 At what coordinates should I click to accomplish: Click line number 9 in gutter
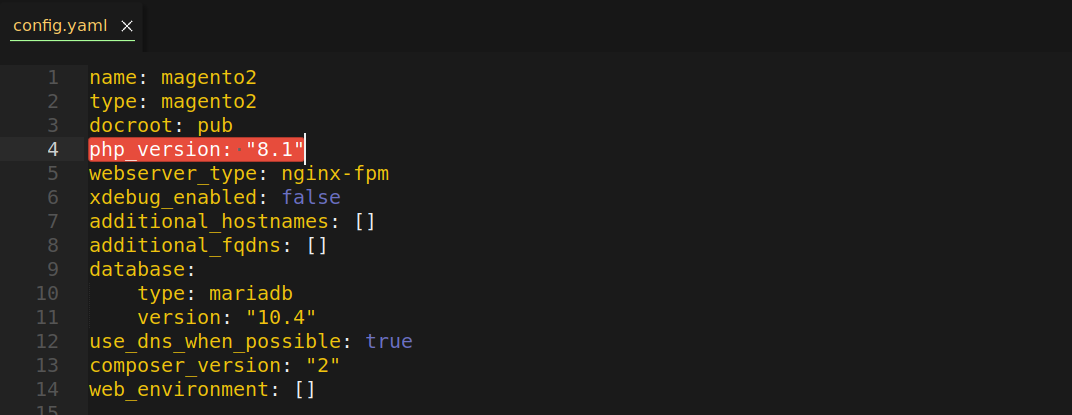(x=53, y=269)
